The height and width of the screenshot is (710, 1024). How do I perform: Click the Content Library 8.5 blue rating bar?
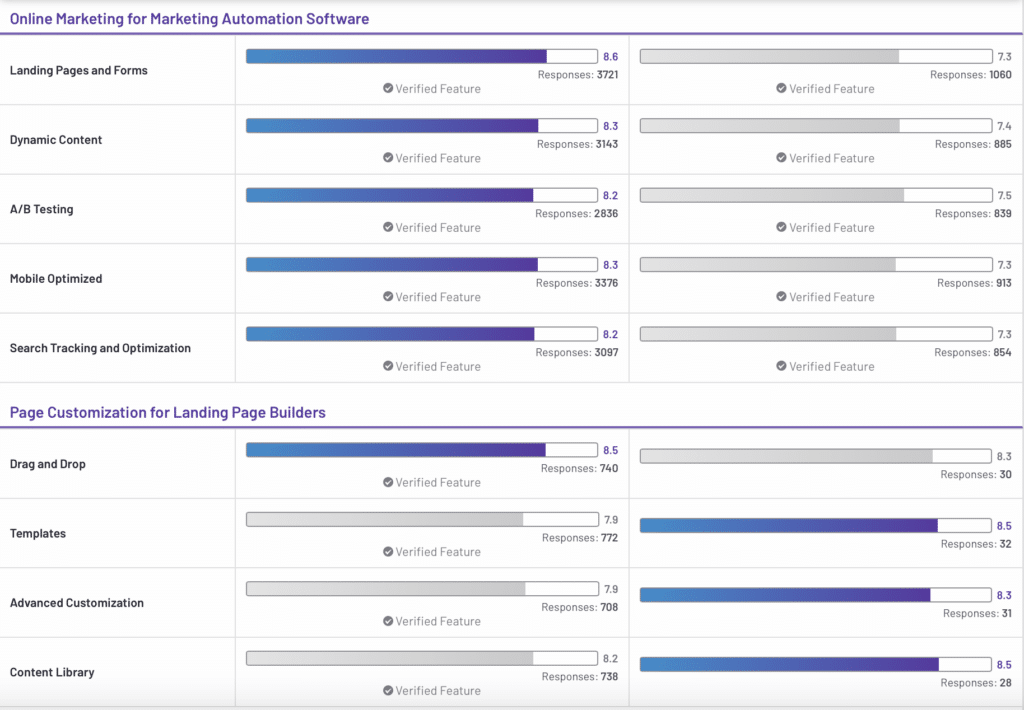pyautogui.click(x=816, y=664)
